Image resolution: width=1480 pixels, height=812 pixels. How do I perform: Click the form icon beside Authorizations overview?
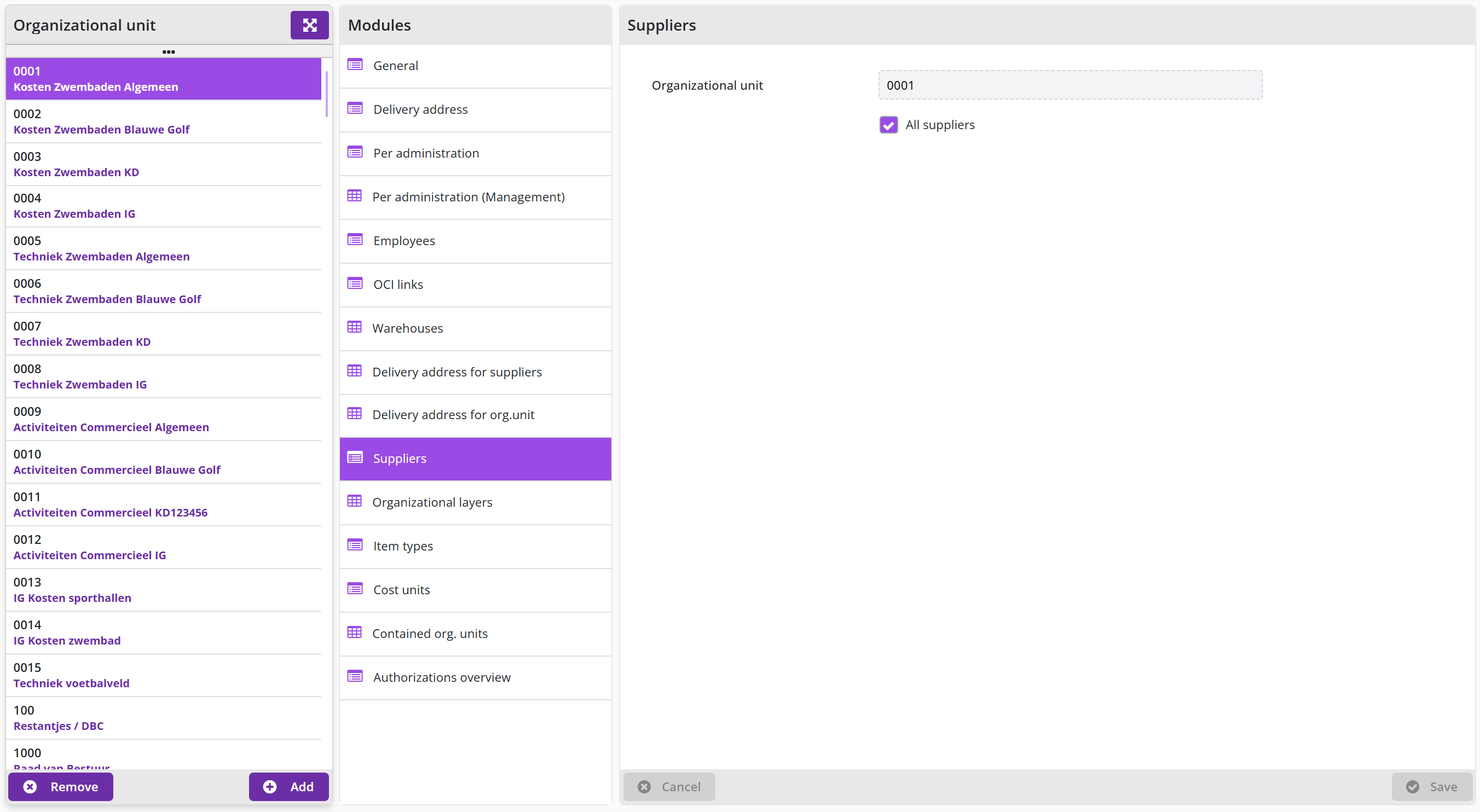click(355, 676)
